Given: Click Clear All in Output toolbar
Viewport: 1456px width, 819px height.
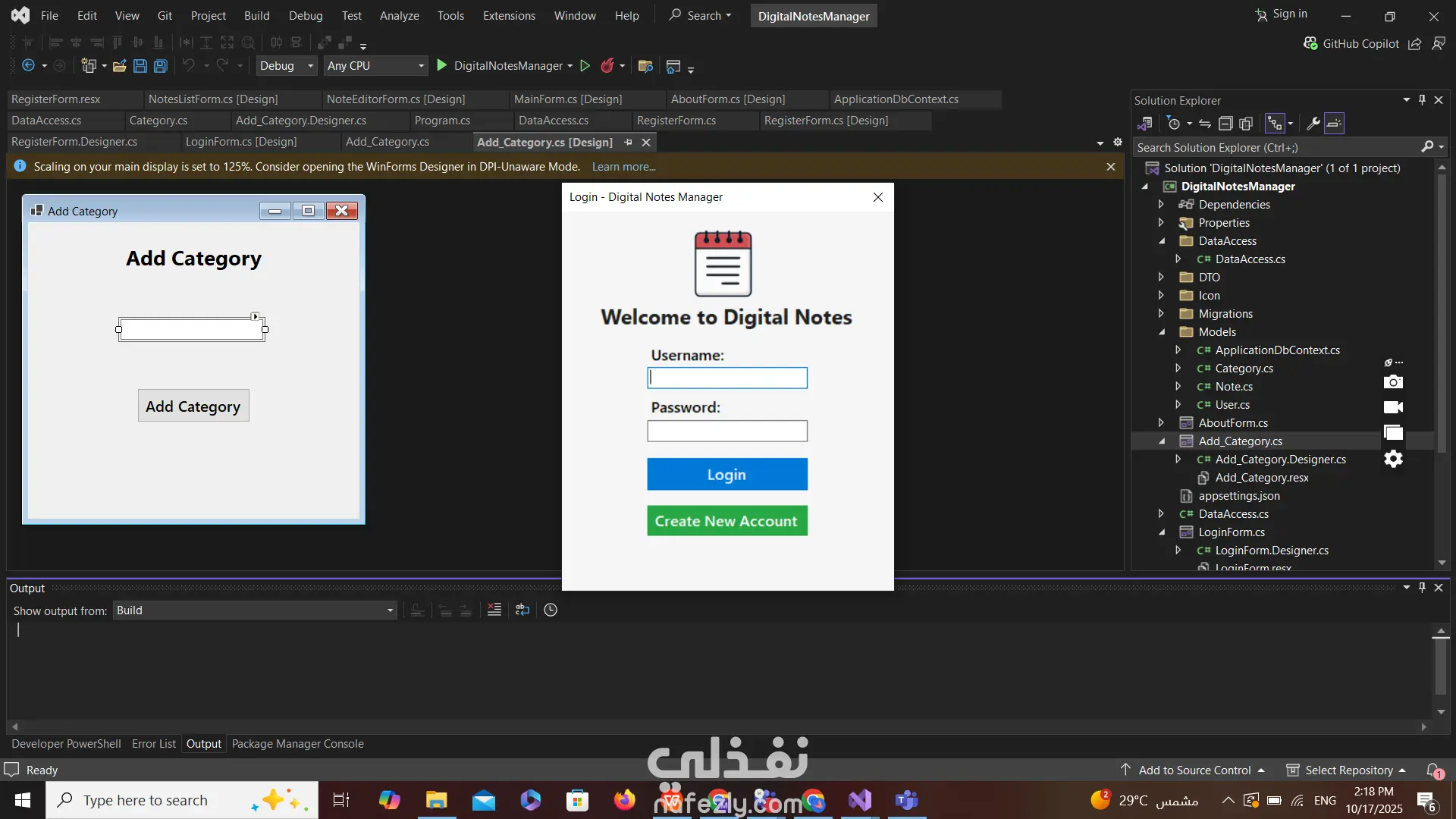Looking at the screenshot, I should tap(494, 610).
